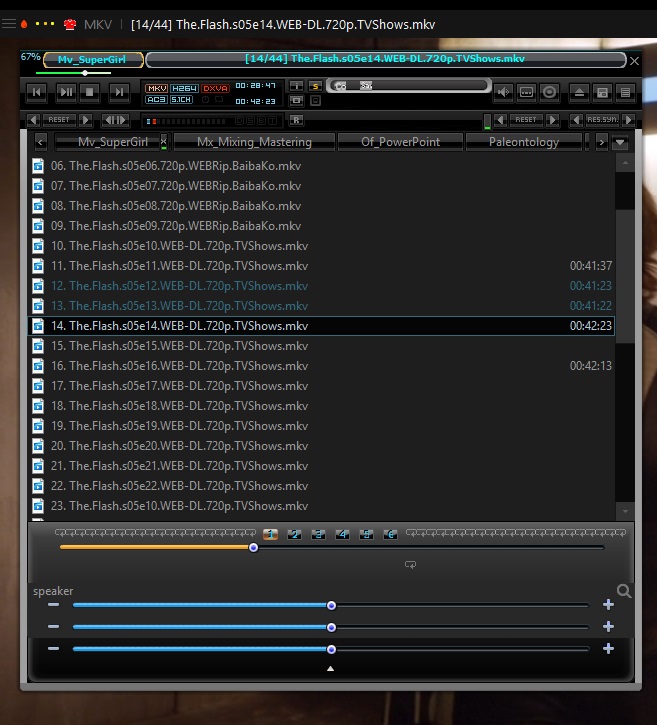Viewport: 657px width, 725px height.
Task: Select 16. The.Flash.s05e16 playlist entry
Action: click(180, 366)
